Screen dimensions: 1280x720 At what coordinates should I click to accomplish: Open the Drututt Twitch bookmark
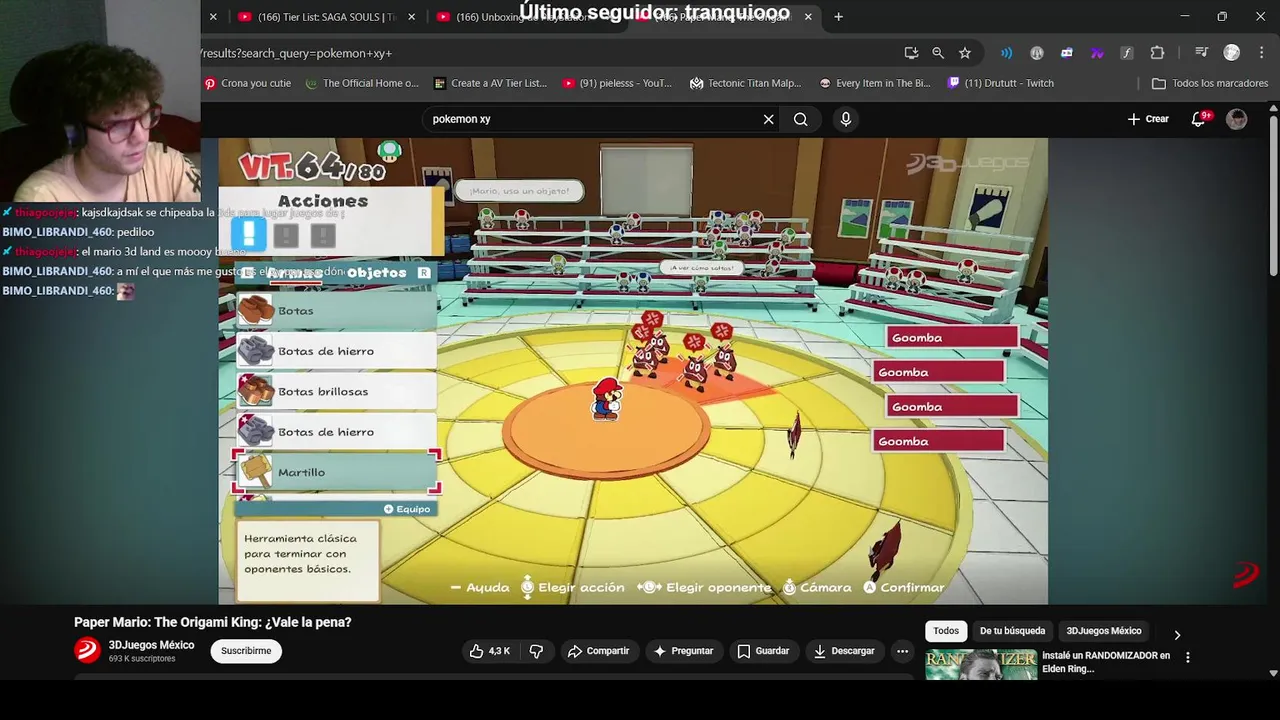pos(1001,83)
